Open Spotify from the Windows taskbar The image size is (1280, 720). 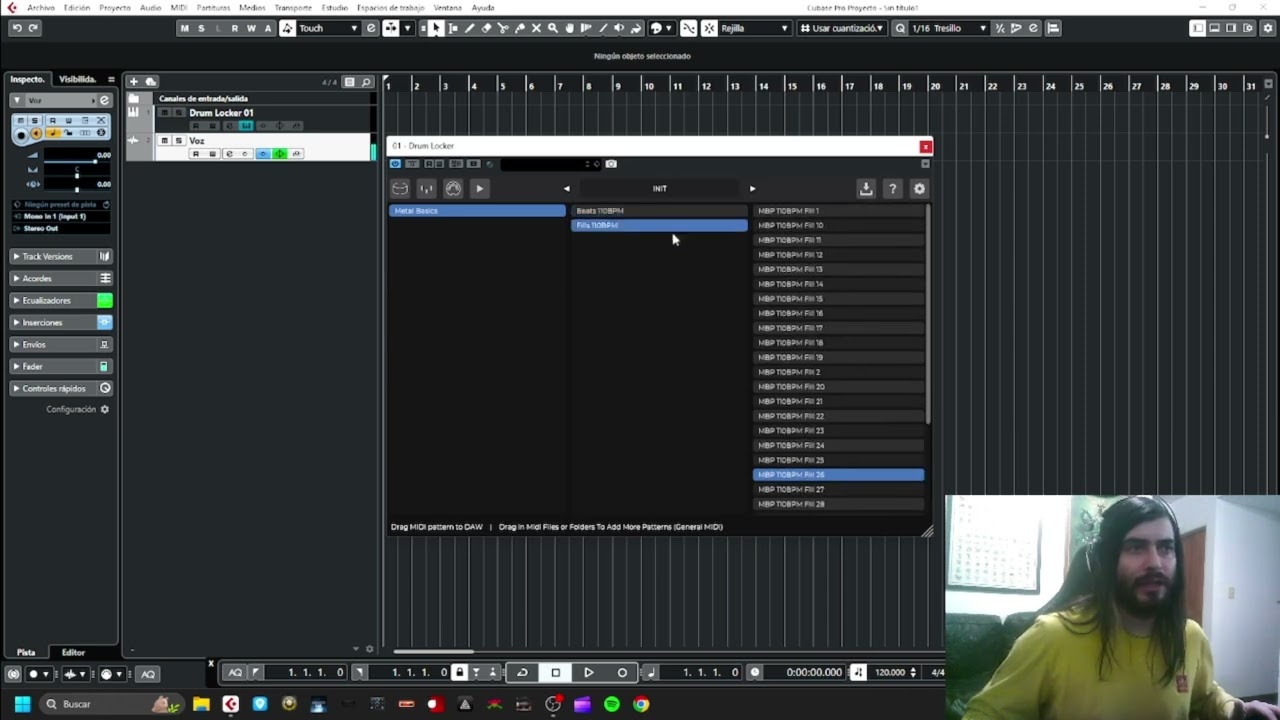point(612,704)
